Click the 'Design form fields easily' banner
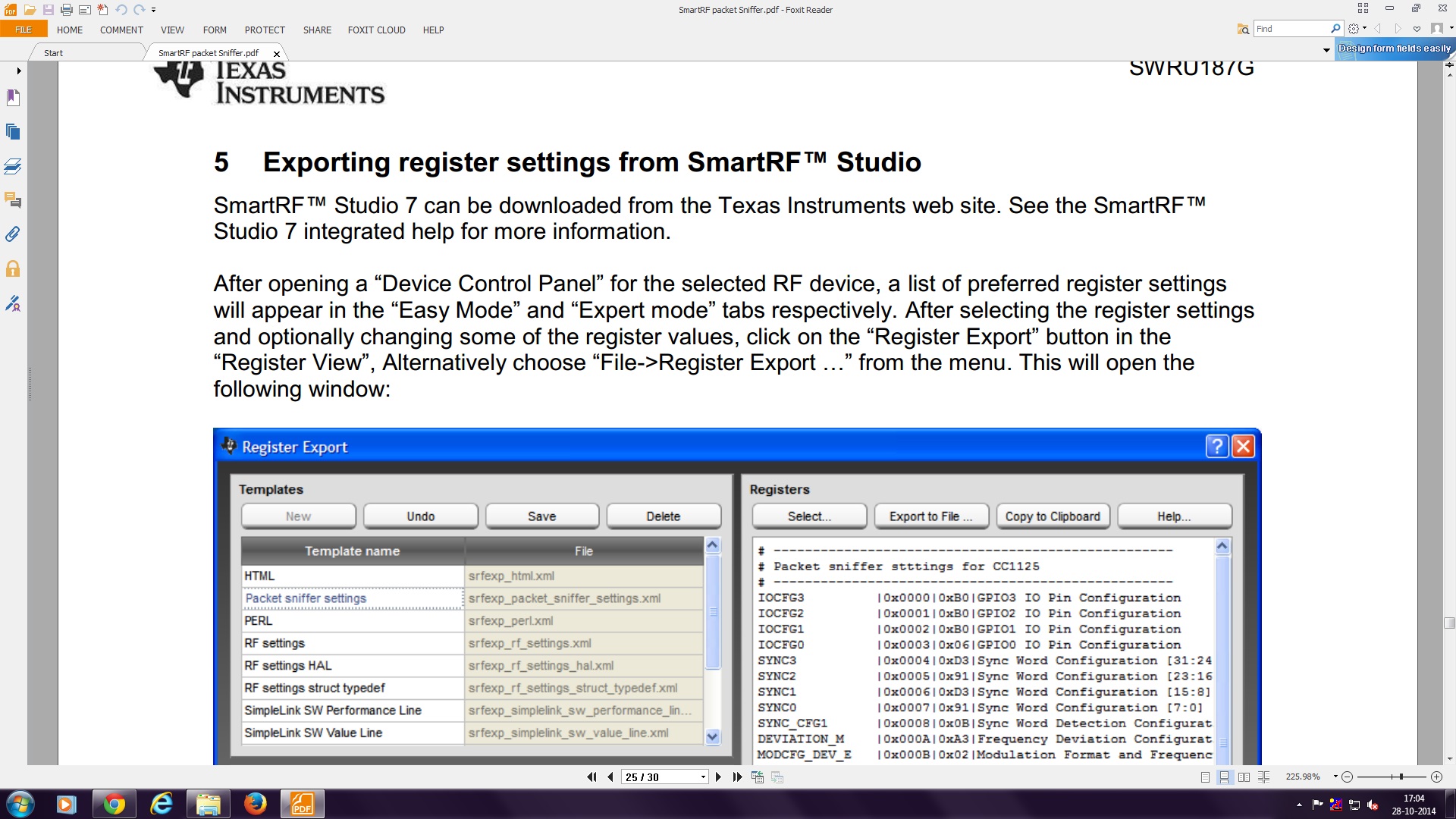1456x819 pixels. [1394, 49]
